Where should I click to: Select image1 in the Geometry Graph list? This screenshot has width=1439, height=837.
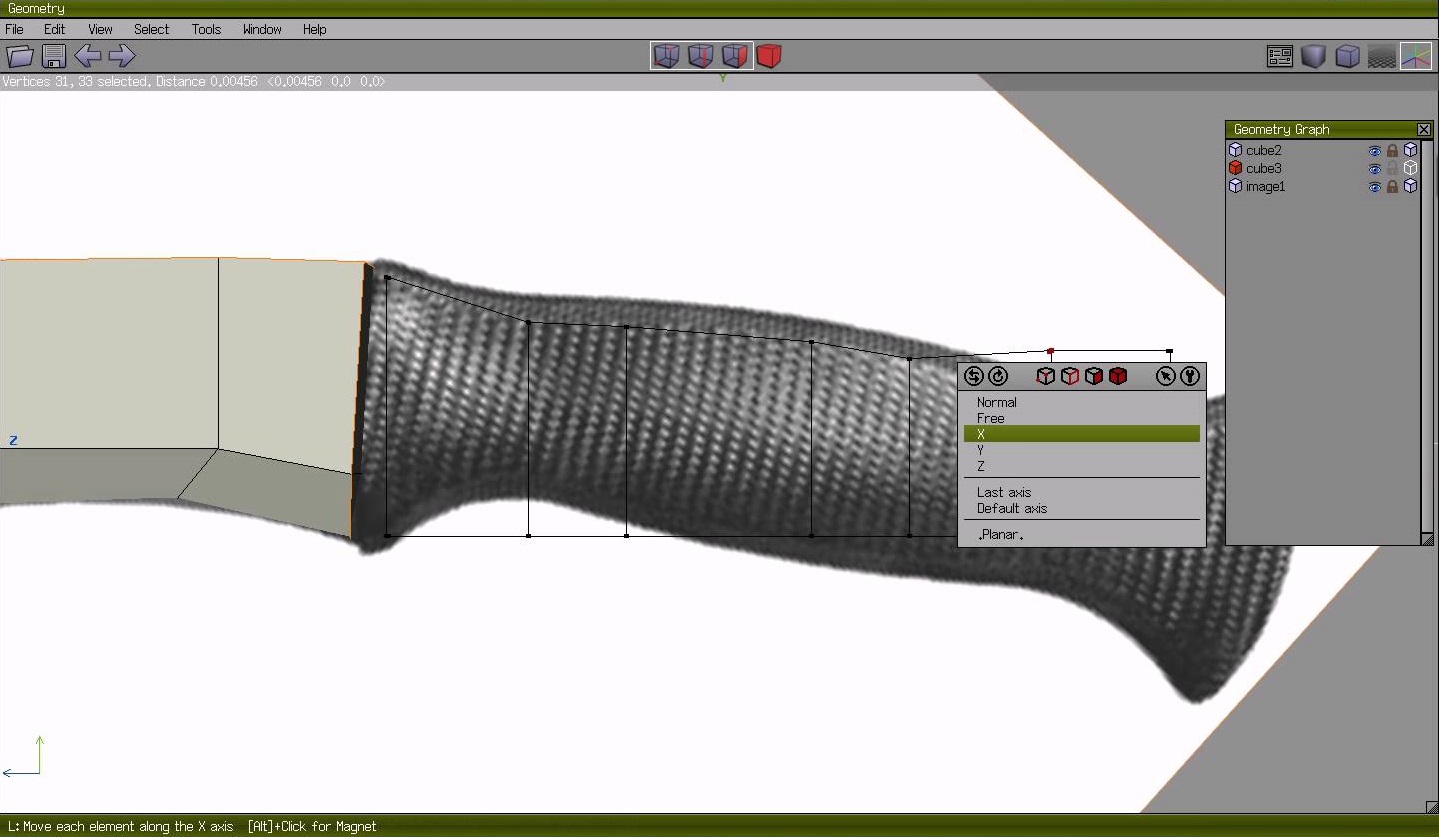1266,187
